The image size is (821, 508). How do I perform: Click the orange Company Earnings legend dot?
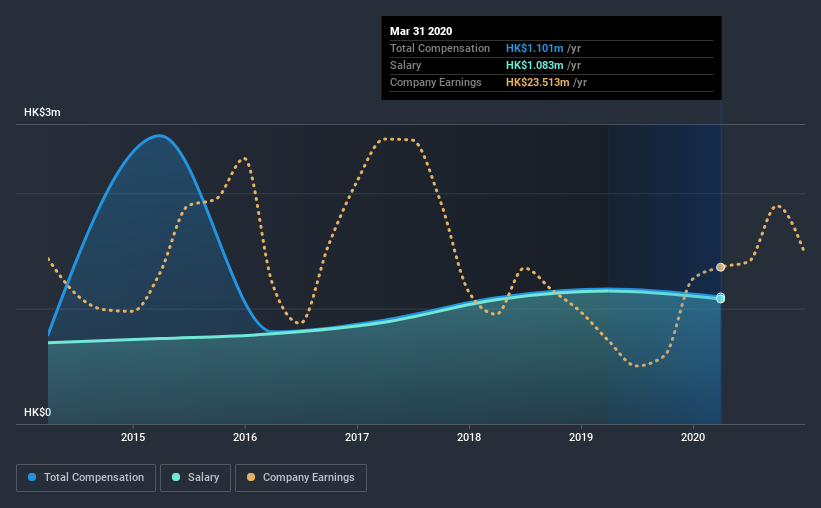tap(251, 477)
